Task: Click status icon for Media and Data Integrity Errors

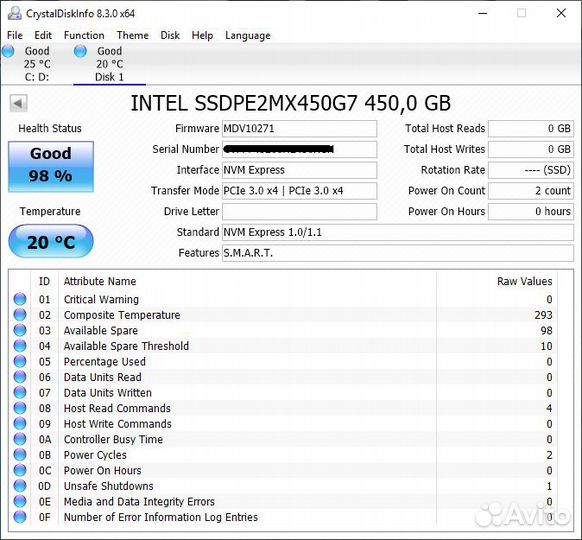Action: point(20,501)
